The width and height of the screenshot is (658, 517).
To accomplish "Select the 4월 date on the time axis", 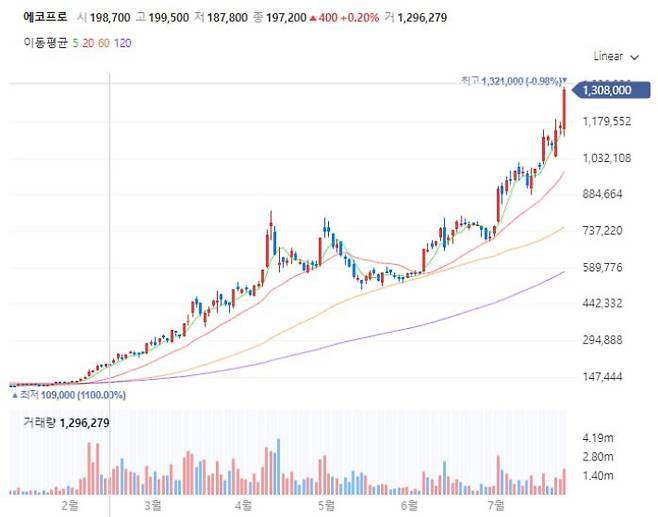I will [244, 506].
